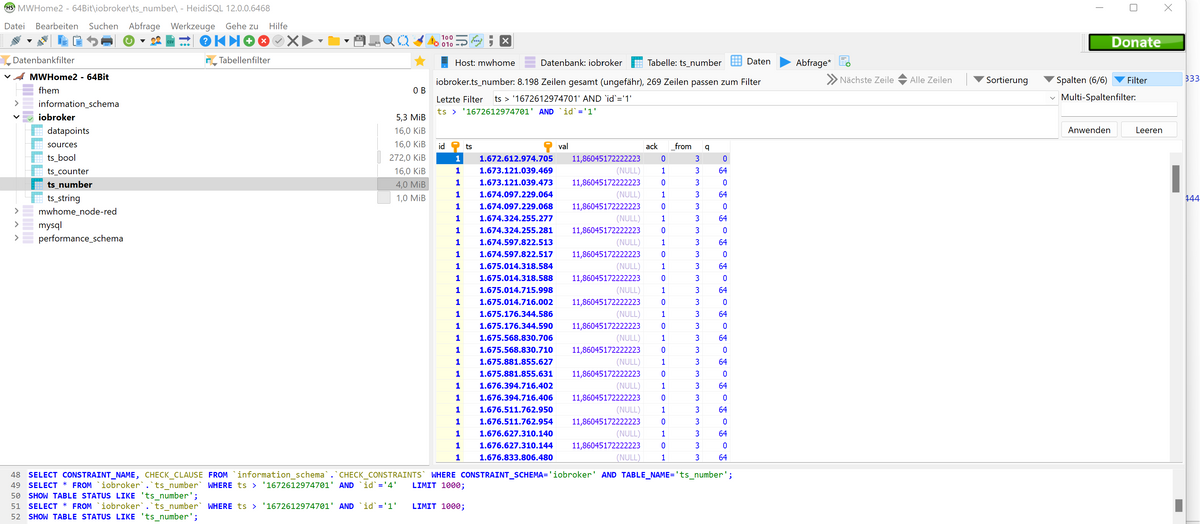Click the green insert row plus icon

click(x=249, y=41)
